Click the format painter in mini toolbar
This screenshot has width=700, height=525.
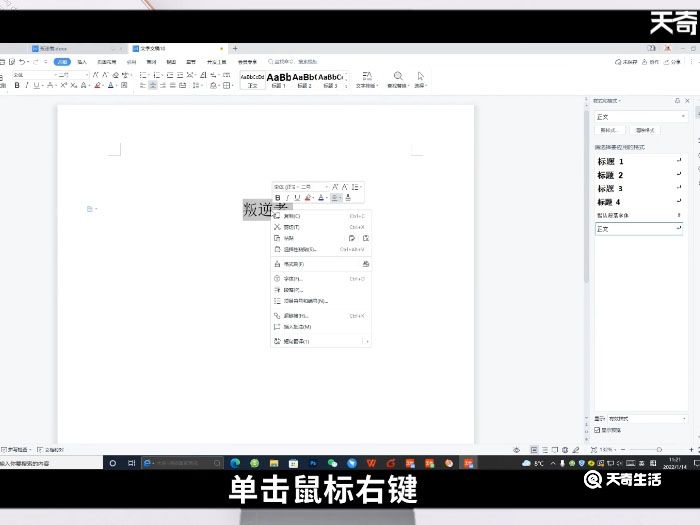348,198
